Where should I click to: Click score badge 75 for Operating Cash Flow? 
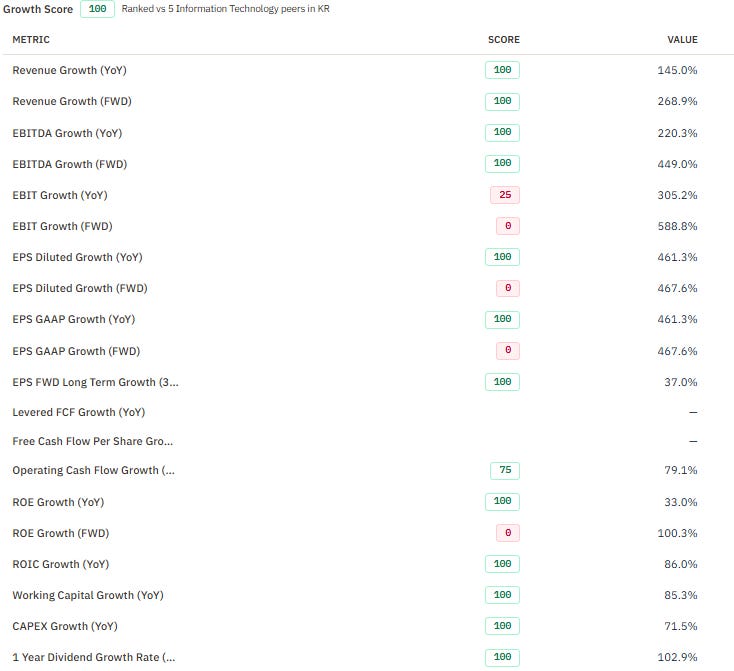505,470
